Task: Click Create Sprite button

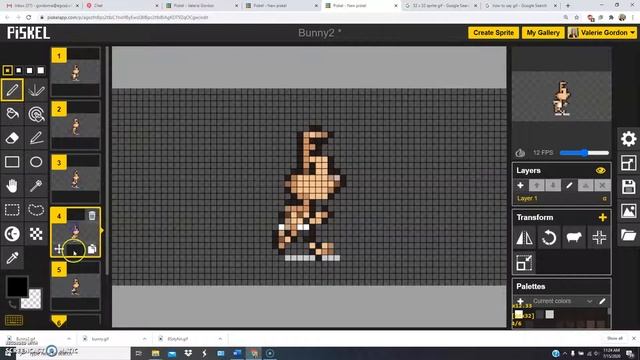Action: [493, 33]
